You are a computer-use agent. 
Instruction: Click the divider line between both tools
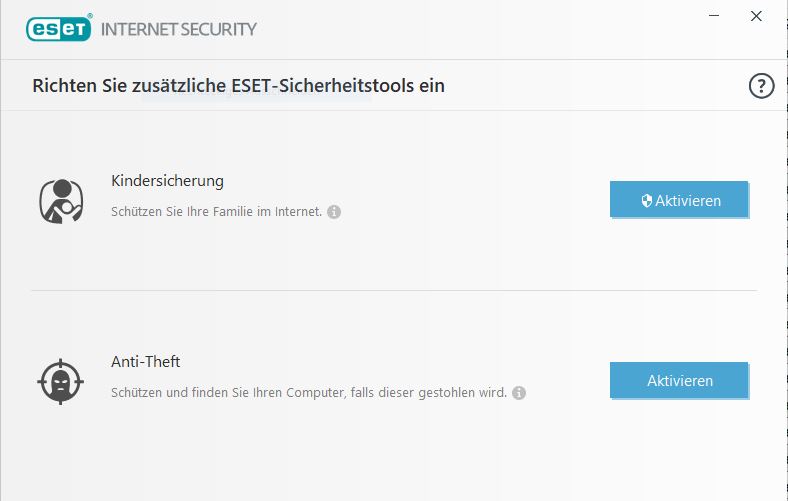394,291
